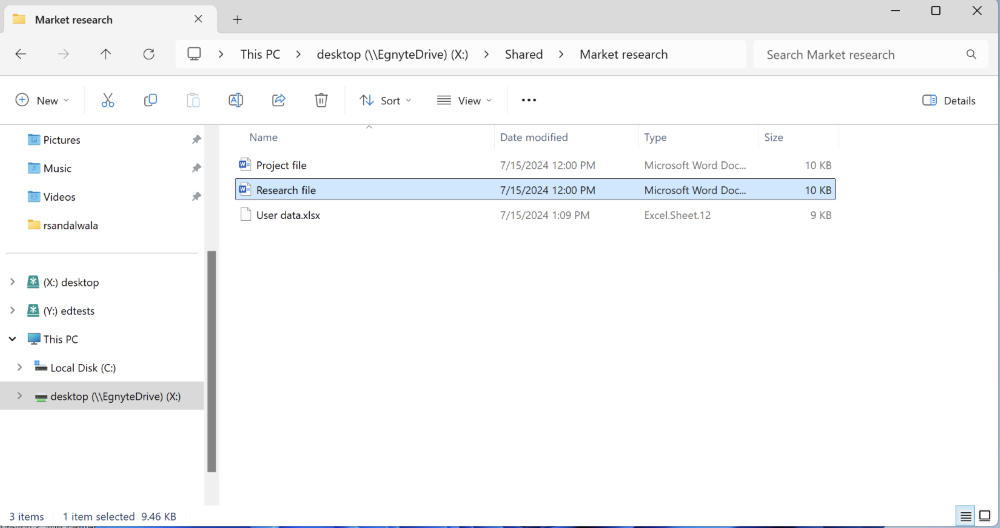
Task: Switch to details list view in status bar
Action: [966, 516]
